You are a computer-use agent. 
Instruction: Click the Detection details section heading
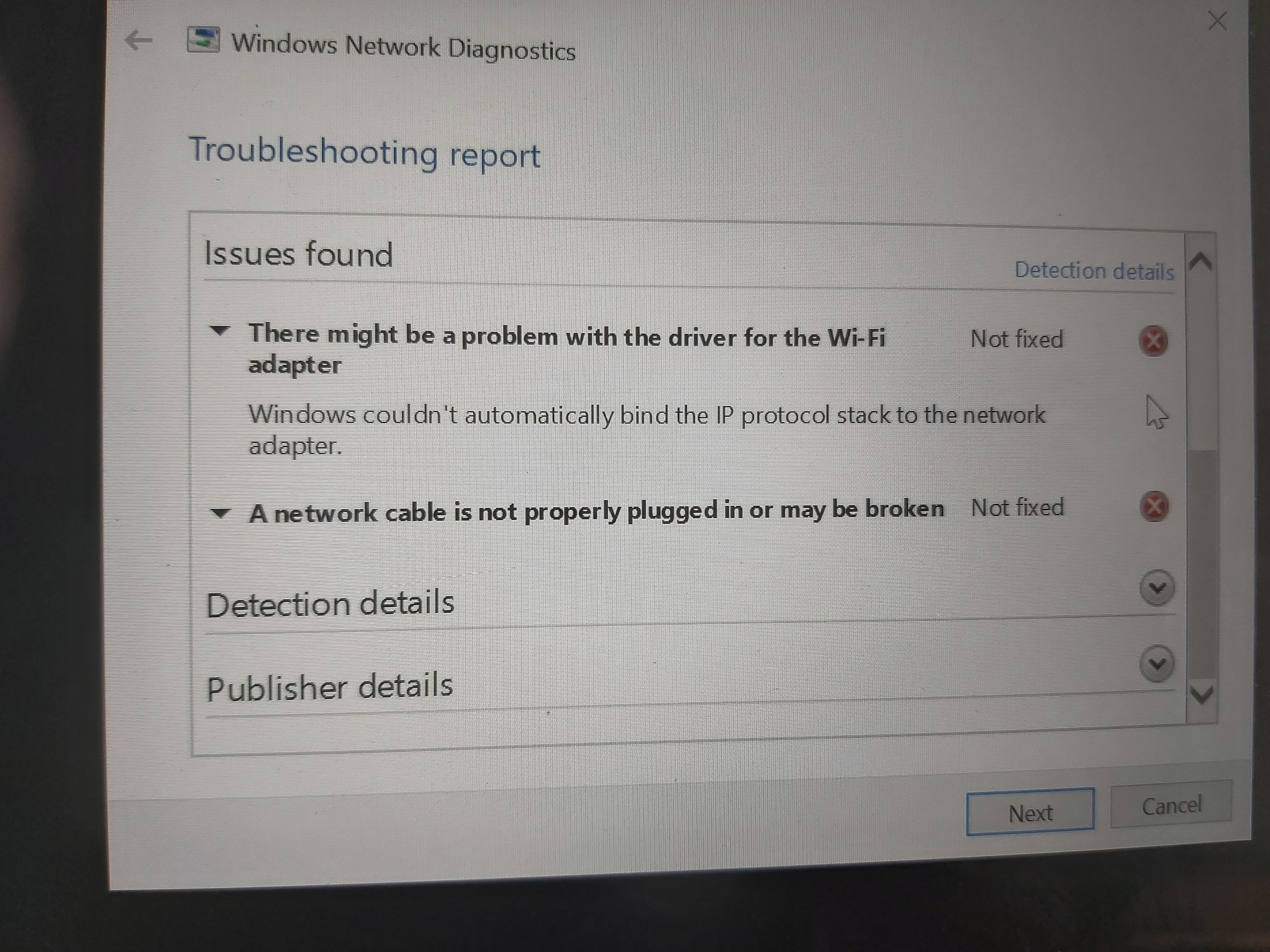330,603
